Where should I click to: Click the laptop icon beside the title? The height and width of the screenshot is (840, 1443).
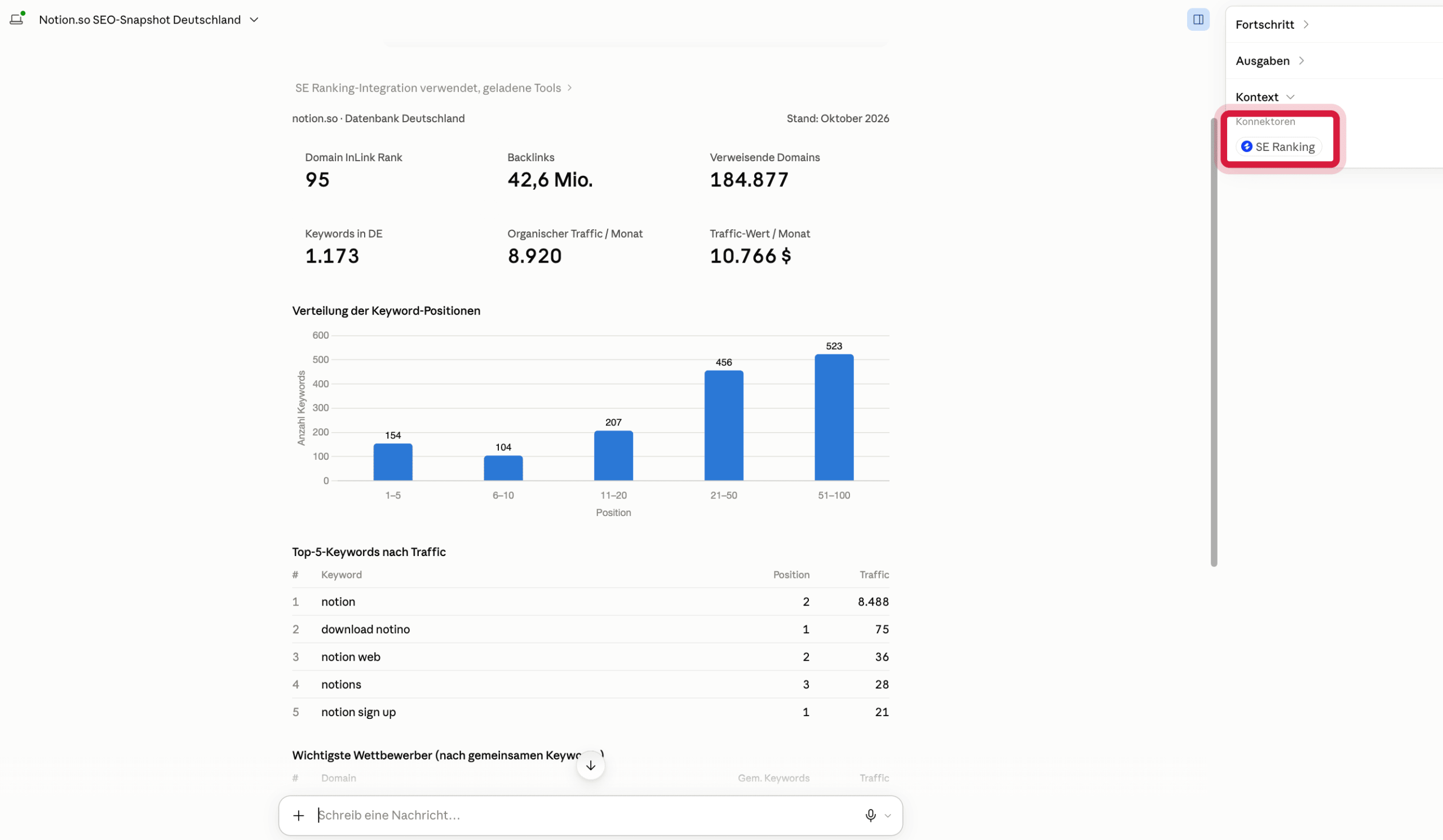click(x=16, y=19)
